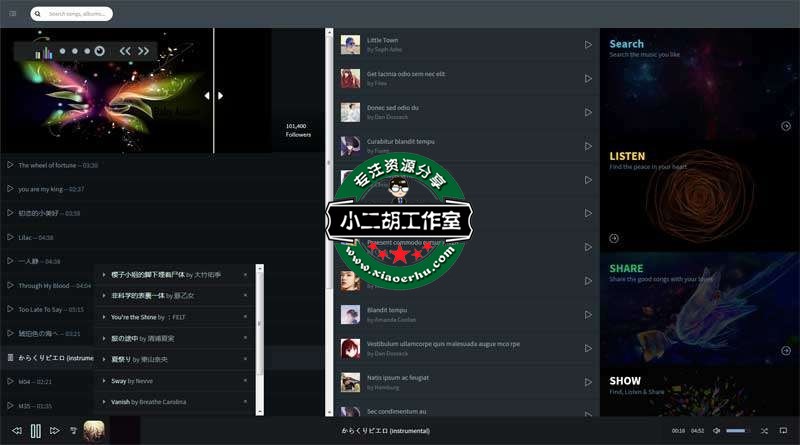Click the double left chevron on banner
Viewport: 800px width, 445px height.
point(125,51)
